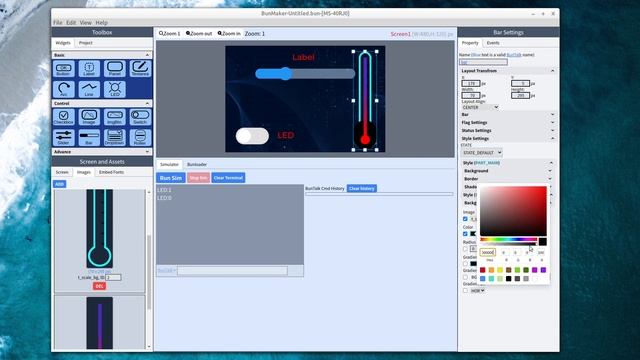Click the Clear Terminal button

click(228, 178)
